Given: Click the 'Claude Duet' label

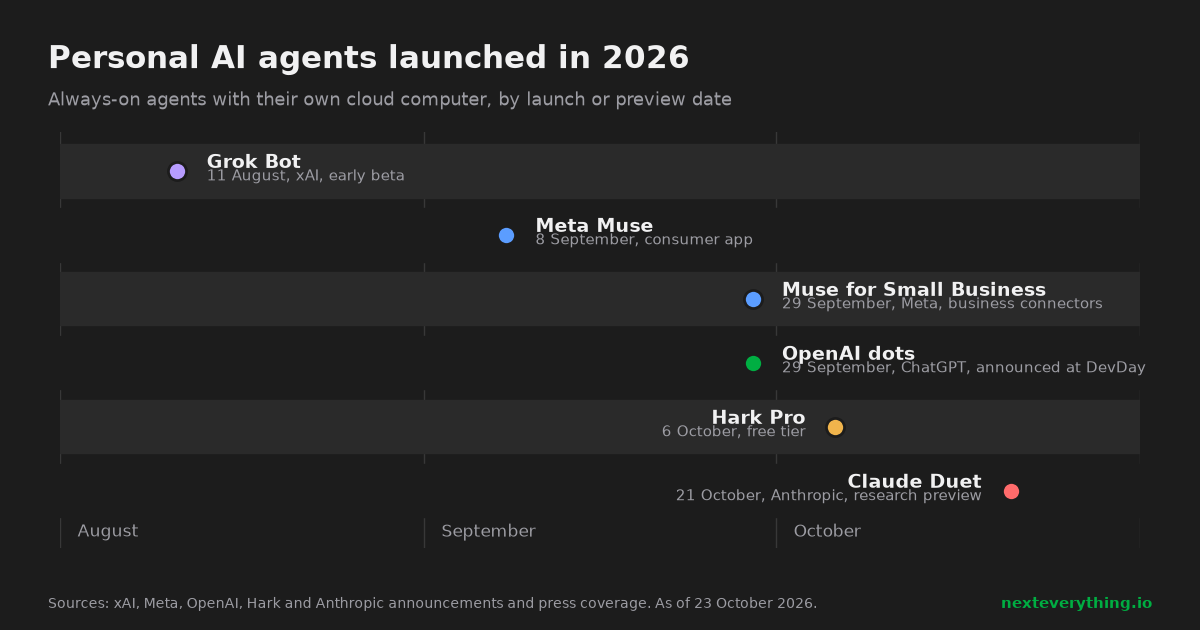Looking at the screenshot, I should pos(914,482).
